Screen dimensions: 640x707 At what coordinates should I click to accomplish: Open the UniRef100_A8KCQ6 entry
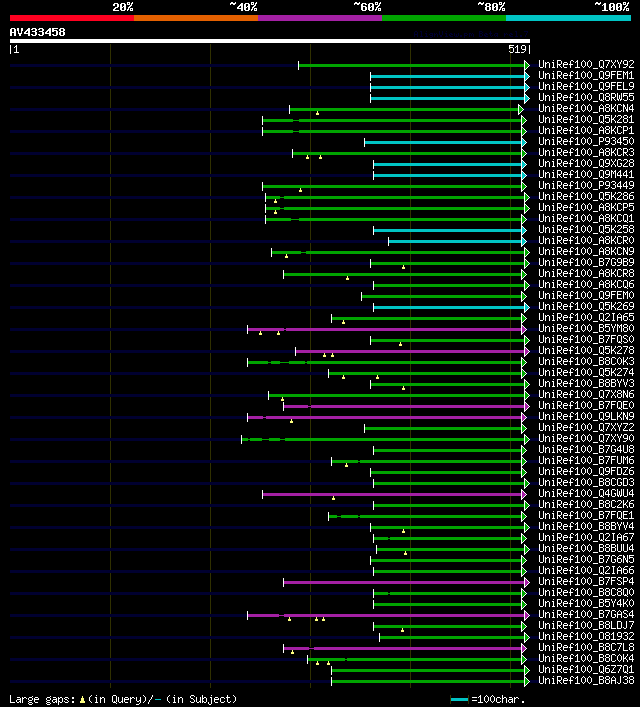[x=586, y=285]
